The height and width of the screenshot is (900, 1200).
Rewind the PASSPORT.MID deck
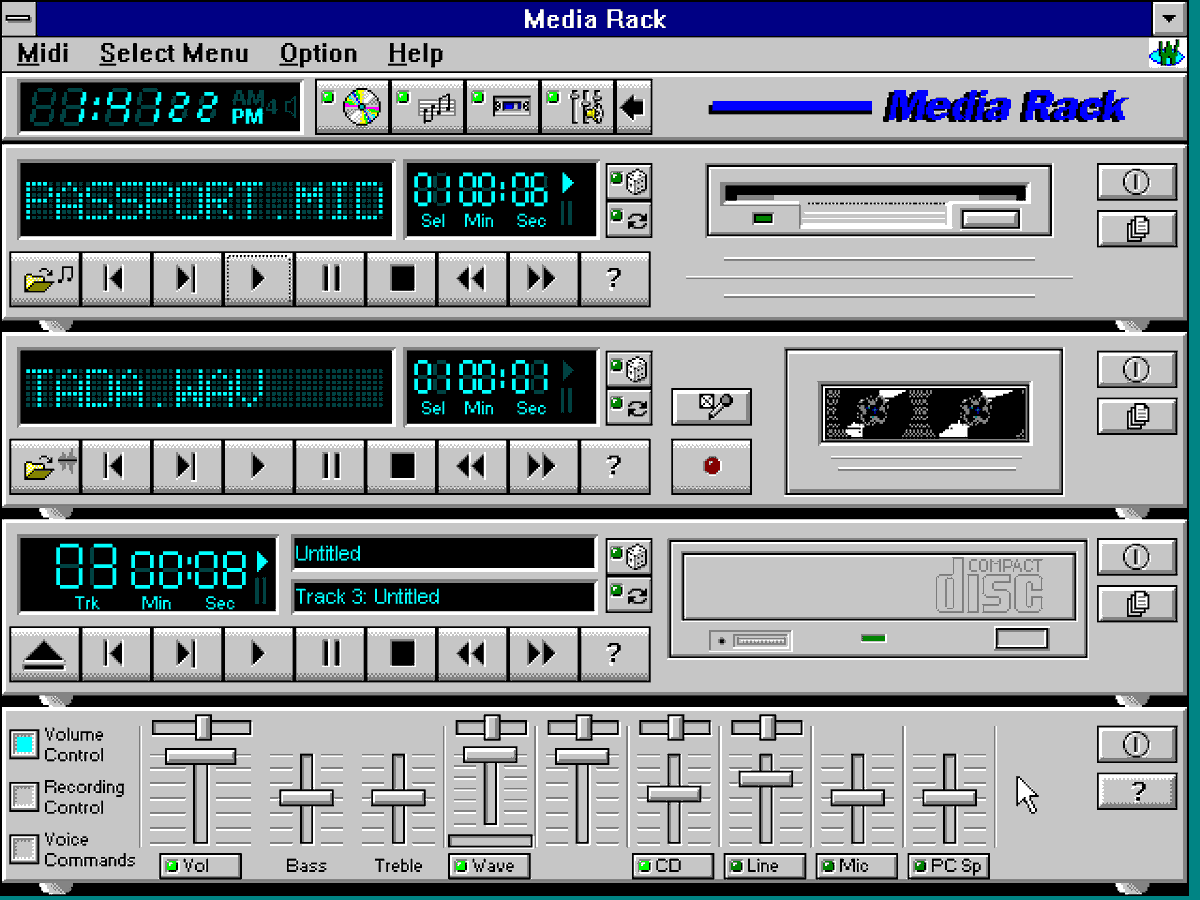click(x=472, y=278)
